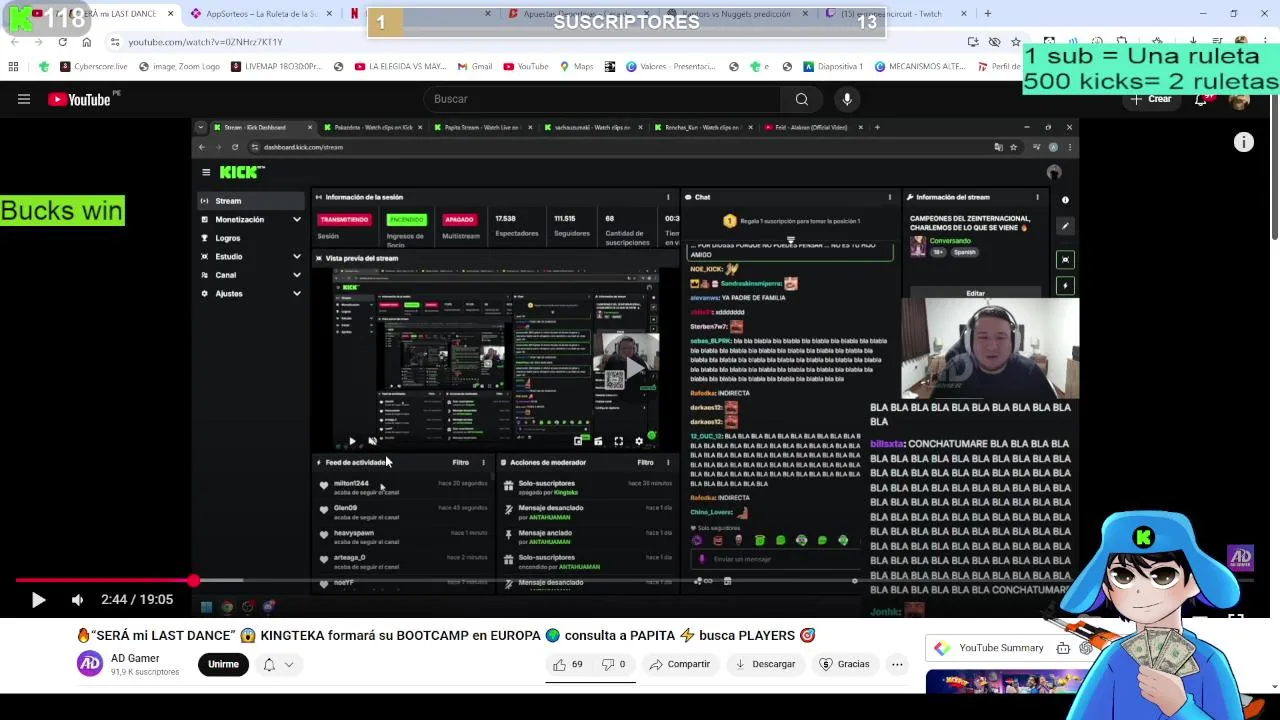Open AD Gamer channel avatar

[x=90, y=664]
